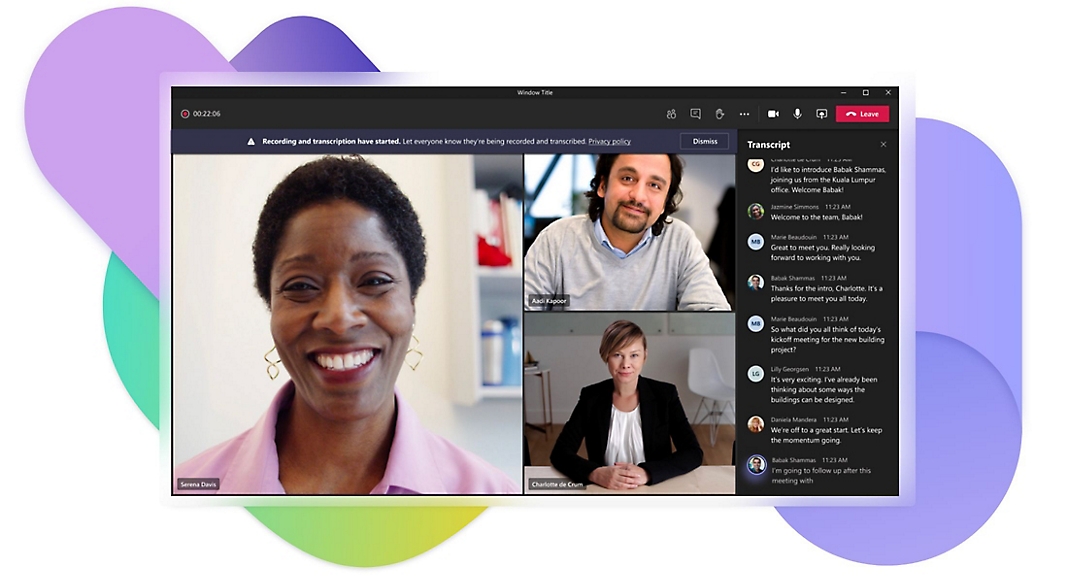Click the Transcript panel heading
The width and height of the screenshot is (1068, 583).
768,145
